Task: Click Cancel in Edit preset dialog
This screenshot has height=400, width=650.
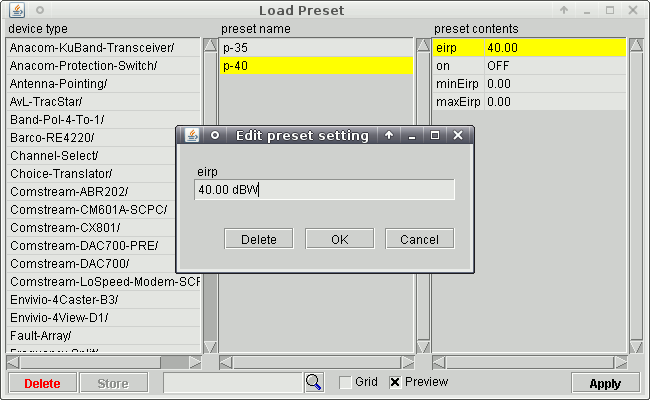Action: [x=419, y=239]
